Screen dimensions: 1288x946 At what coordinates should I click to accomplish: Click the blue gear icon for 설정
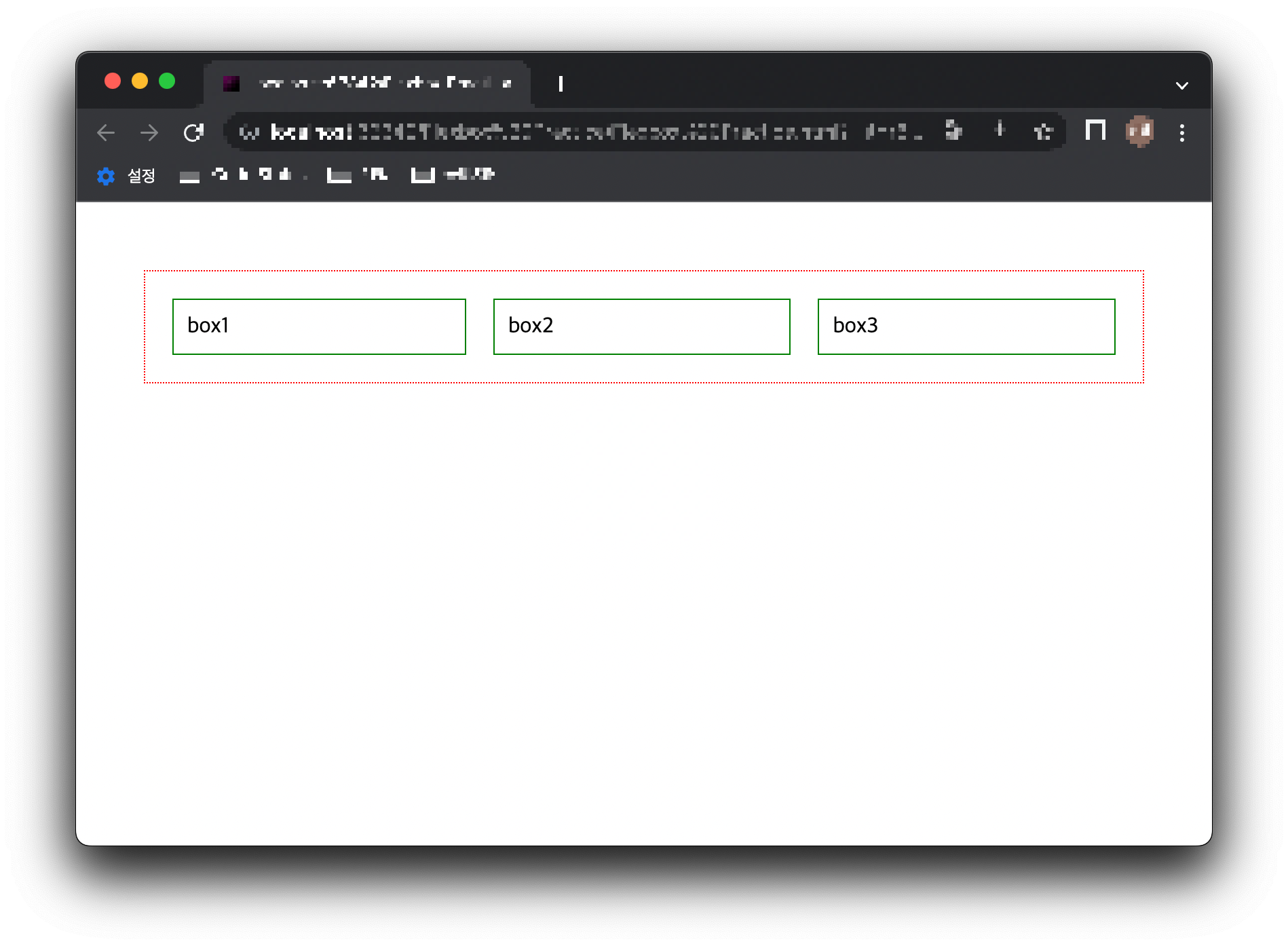[x=106, y=176]
